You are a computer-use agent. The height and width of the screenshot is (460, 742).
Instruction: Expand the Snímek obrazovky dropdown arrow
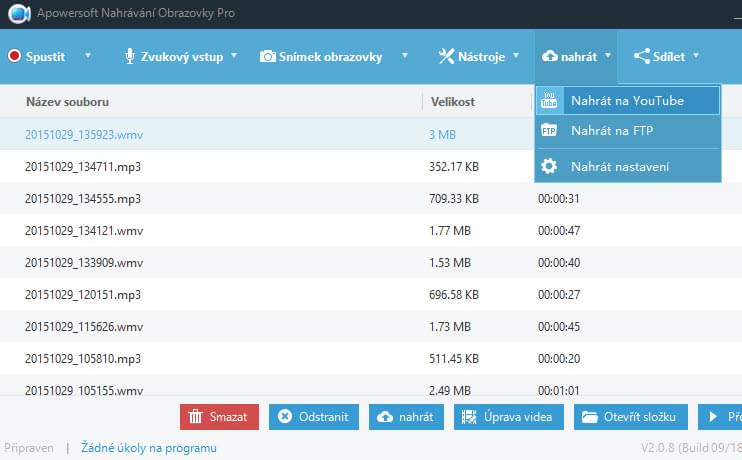click(x=404, y=56)
